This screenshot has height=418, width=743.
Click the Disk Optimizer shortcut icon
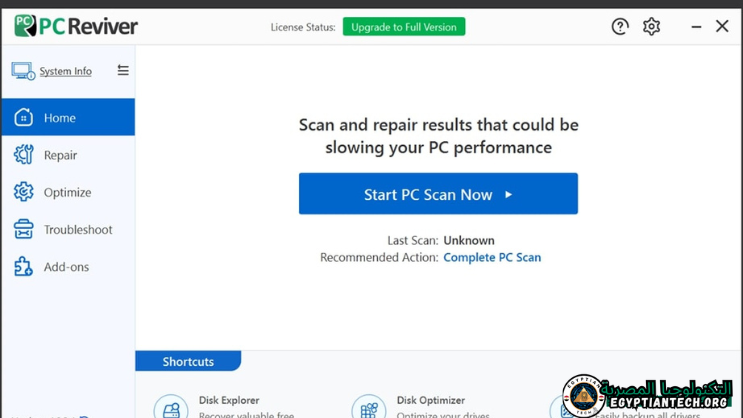(x=369, y=407)
